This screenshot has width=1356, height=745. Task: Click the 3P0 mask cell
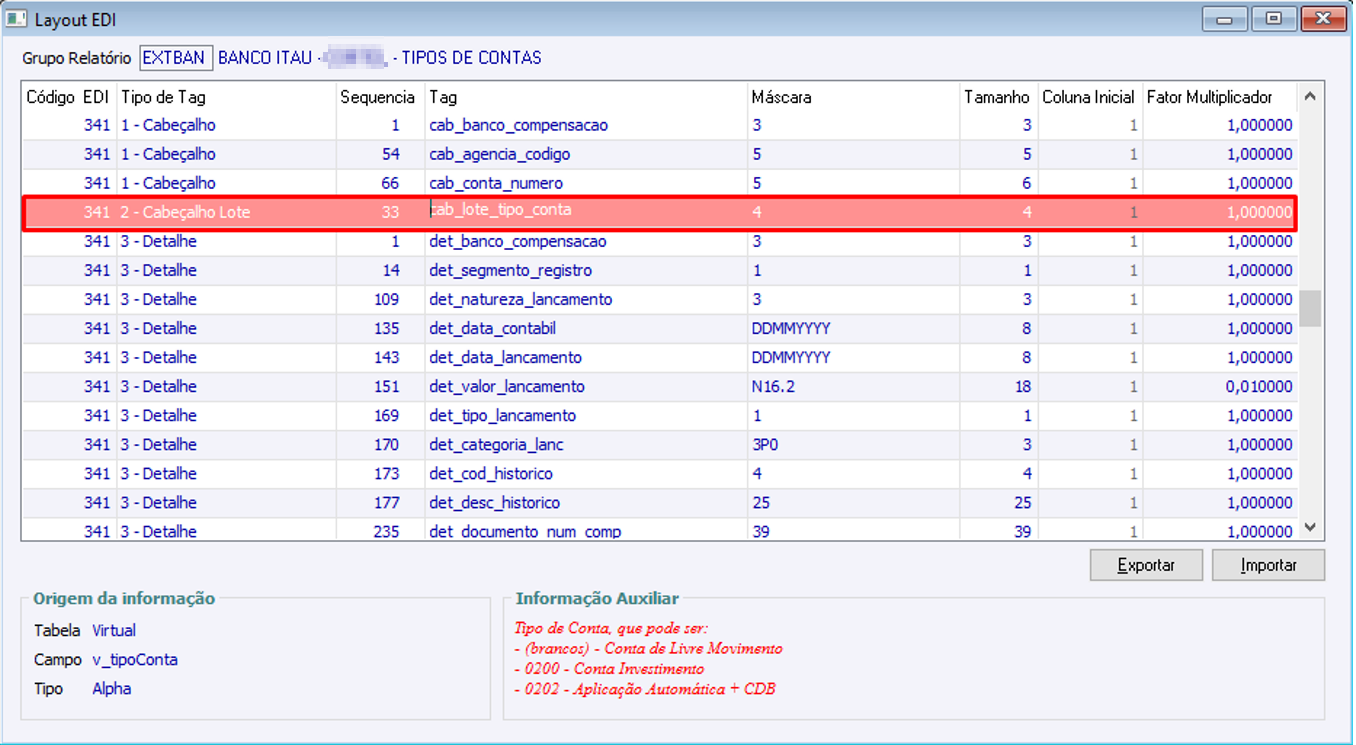click(853, 444)
